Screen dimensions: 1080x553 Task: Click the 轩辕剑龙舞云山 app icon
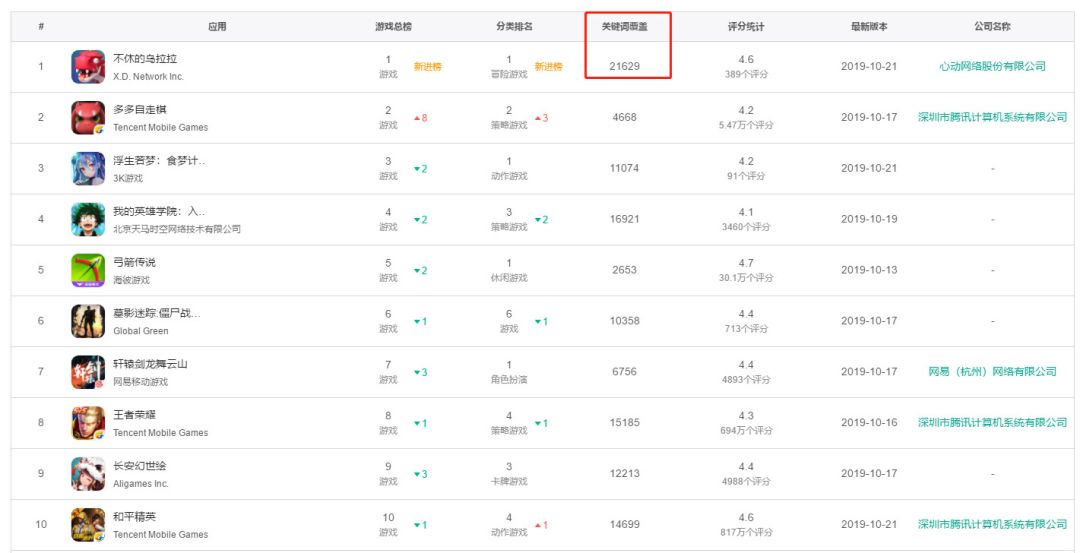click(x=88, y=373)
